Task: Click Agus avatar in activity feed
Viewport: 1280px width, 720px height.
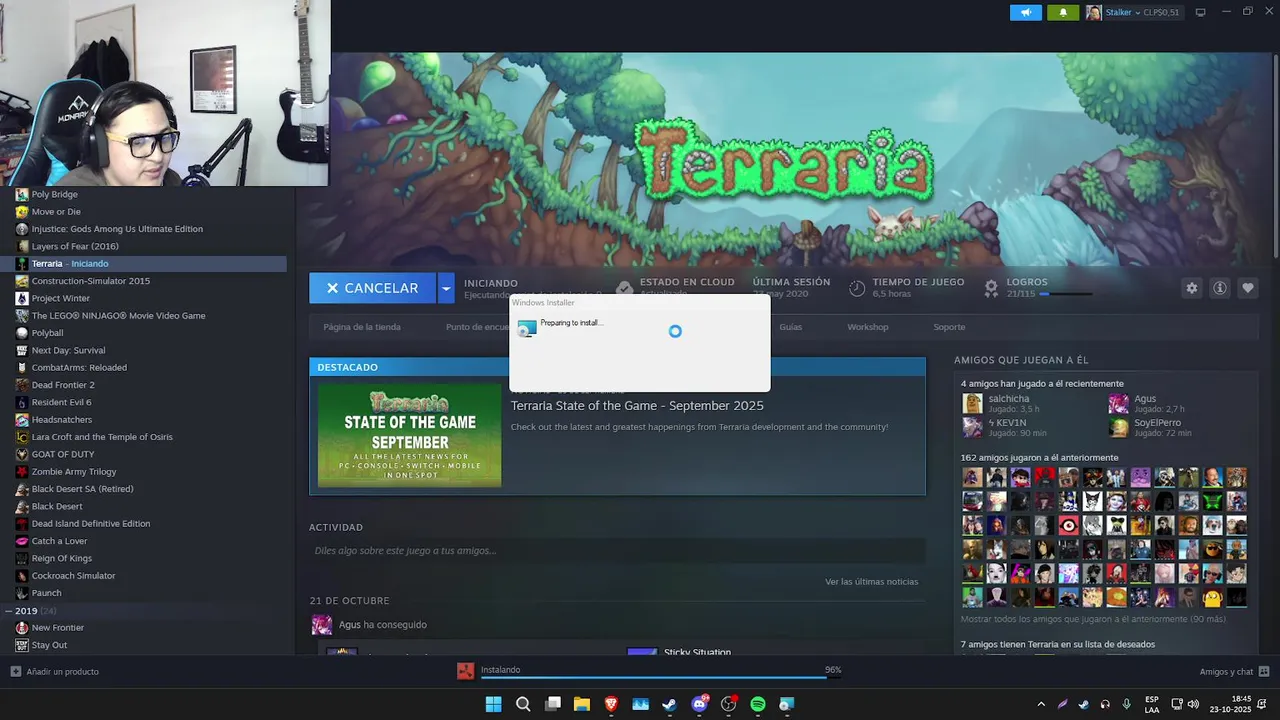Action: point(322,625)
